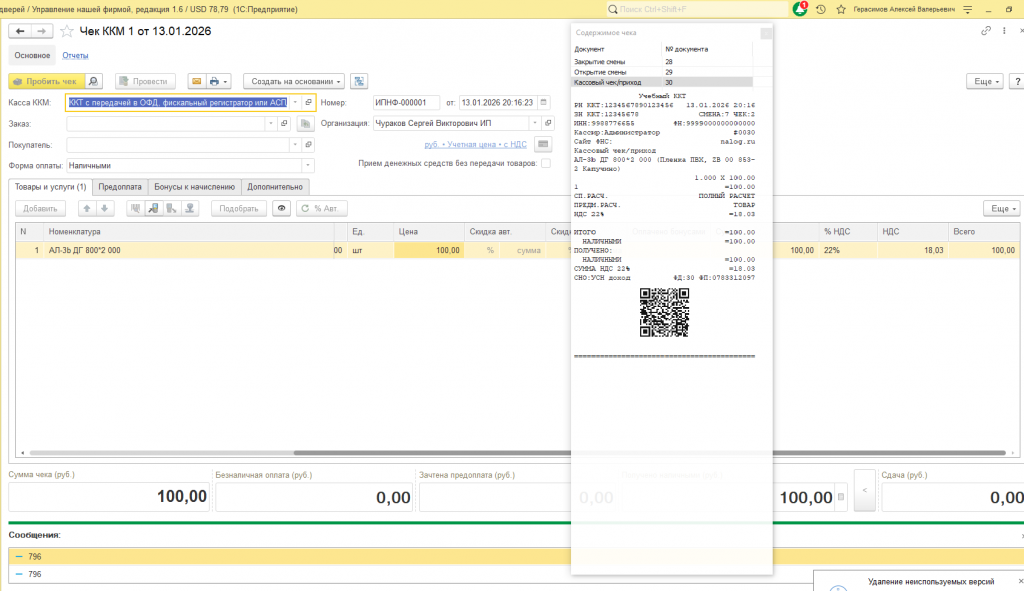Screen dimensions: 1024x591
Task: Click the notification bell icon
Action: (800, 8)
